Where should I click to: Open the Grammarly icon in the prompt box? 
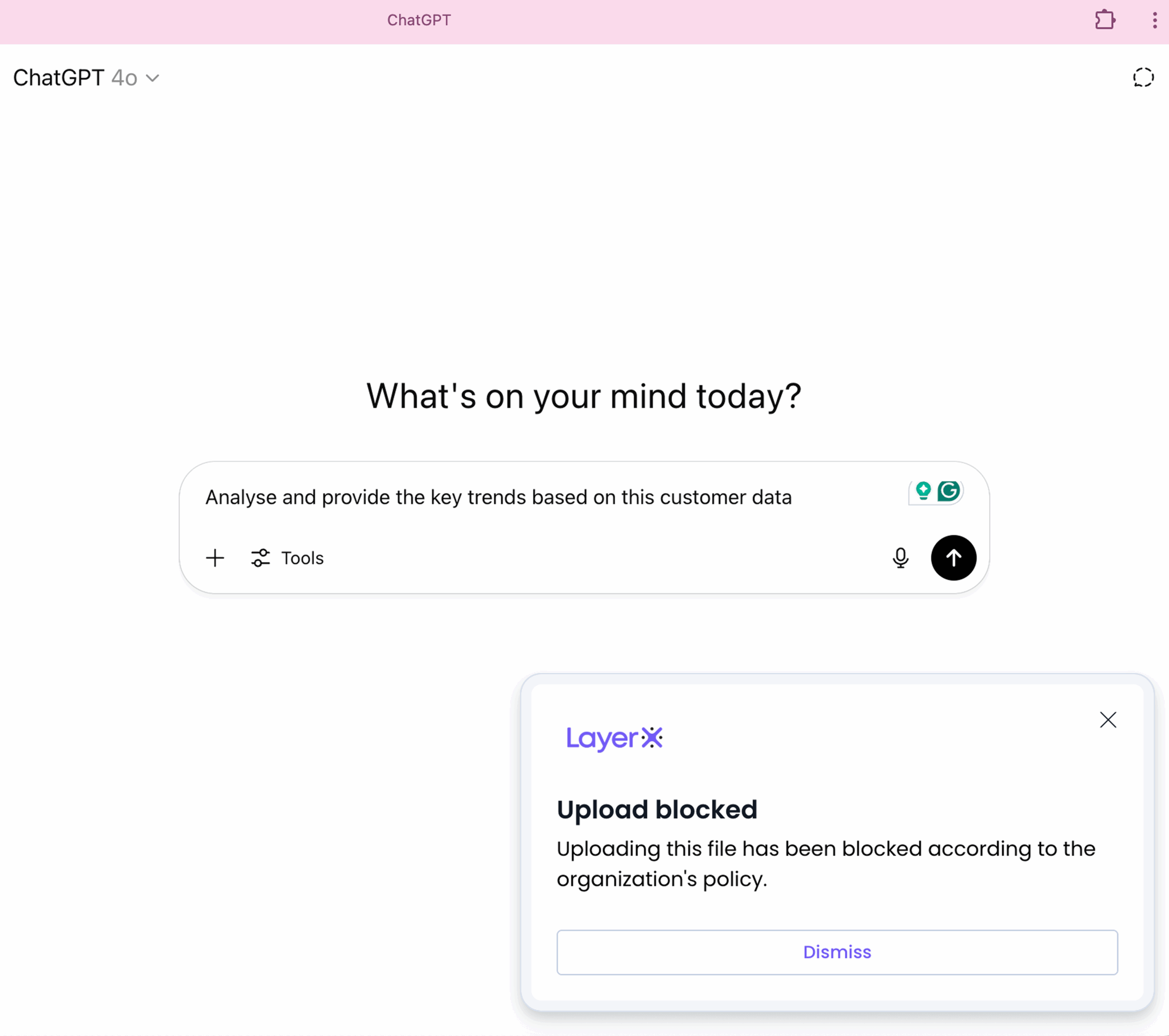[x=949, y=491]
